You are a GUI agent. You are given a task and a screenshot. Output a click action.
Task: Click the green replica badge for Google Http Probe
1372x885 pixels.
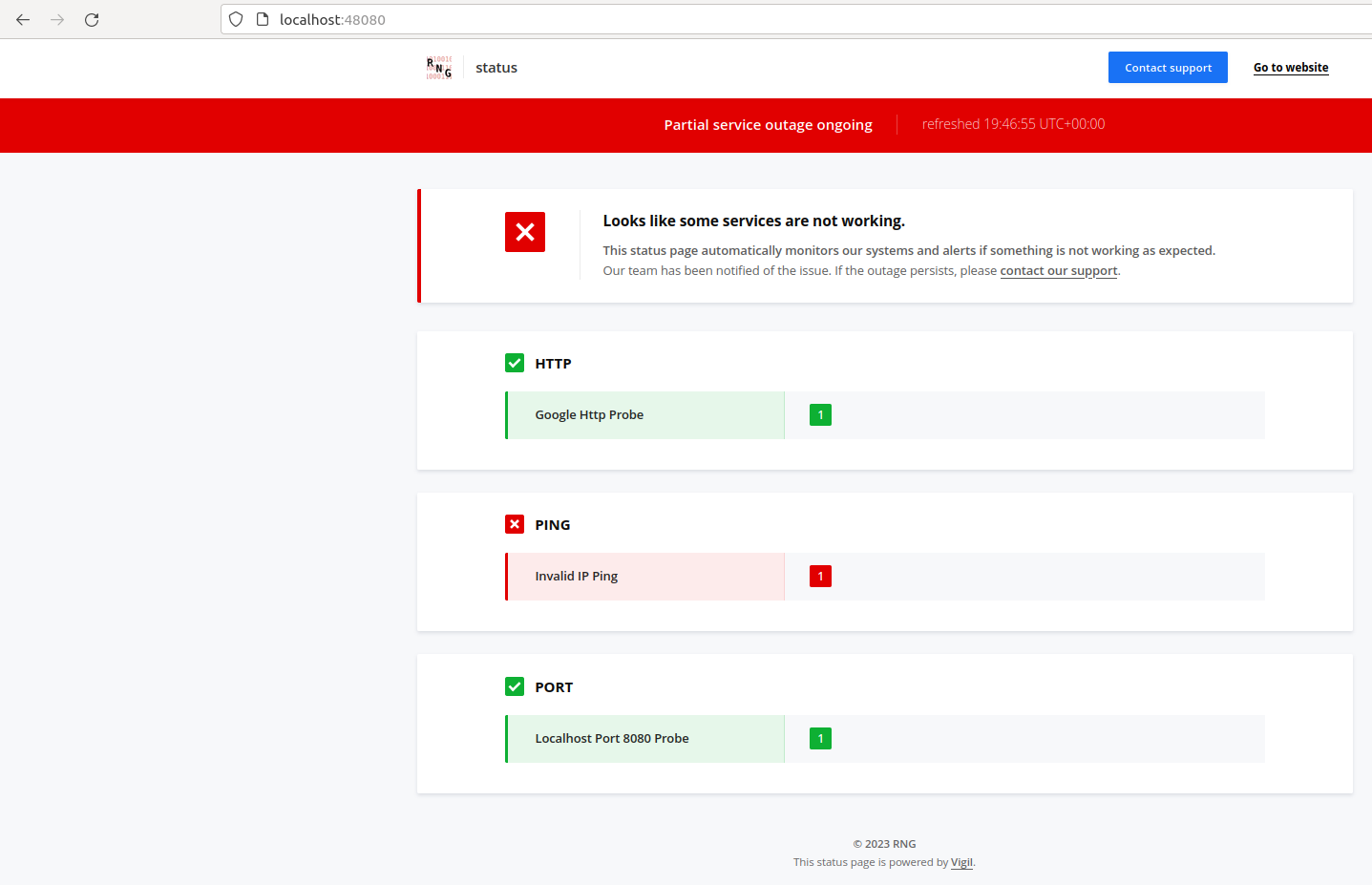(820, 415)
